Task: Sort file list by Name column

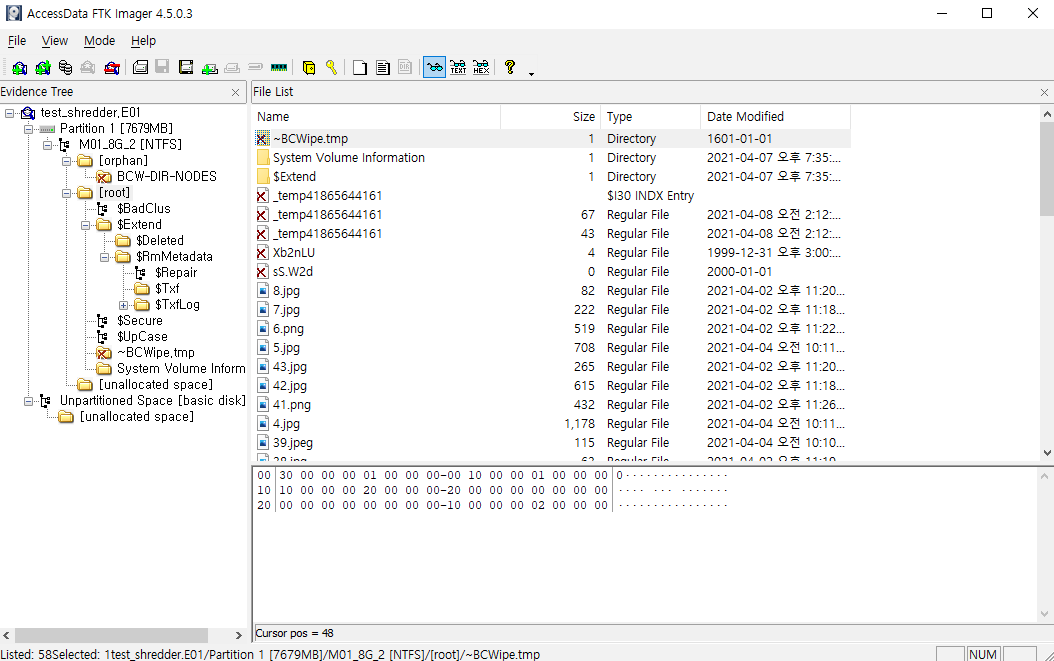Action: (376, 117)
